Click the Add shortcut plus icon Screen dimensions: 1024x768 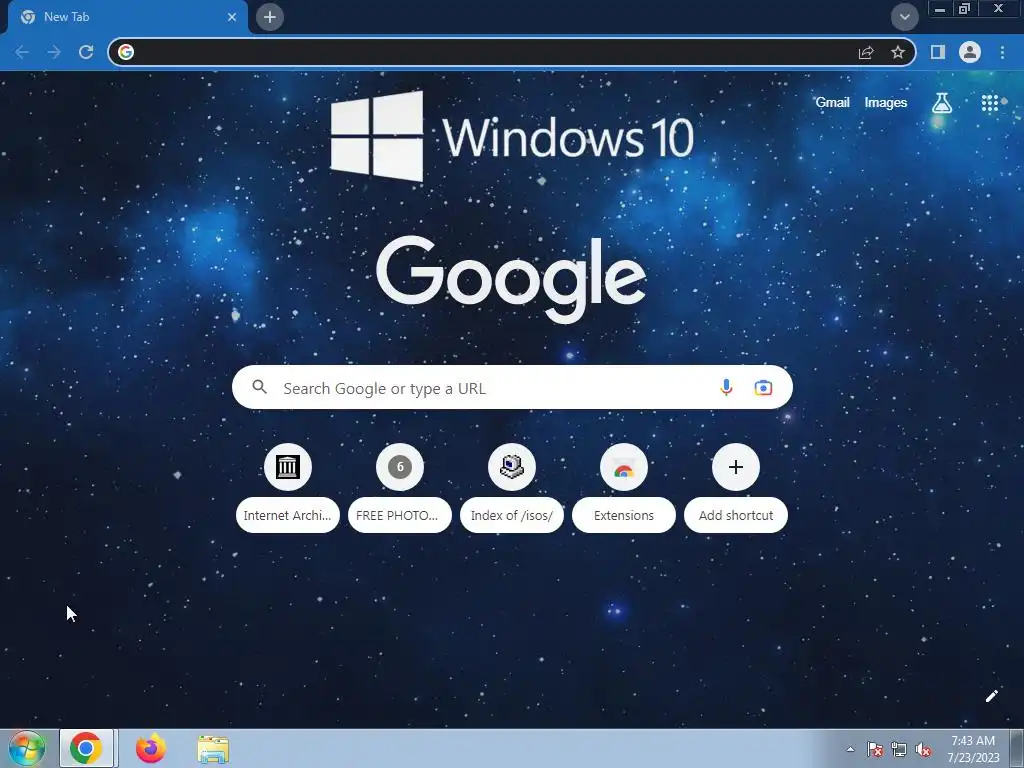[736, 467]
